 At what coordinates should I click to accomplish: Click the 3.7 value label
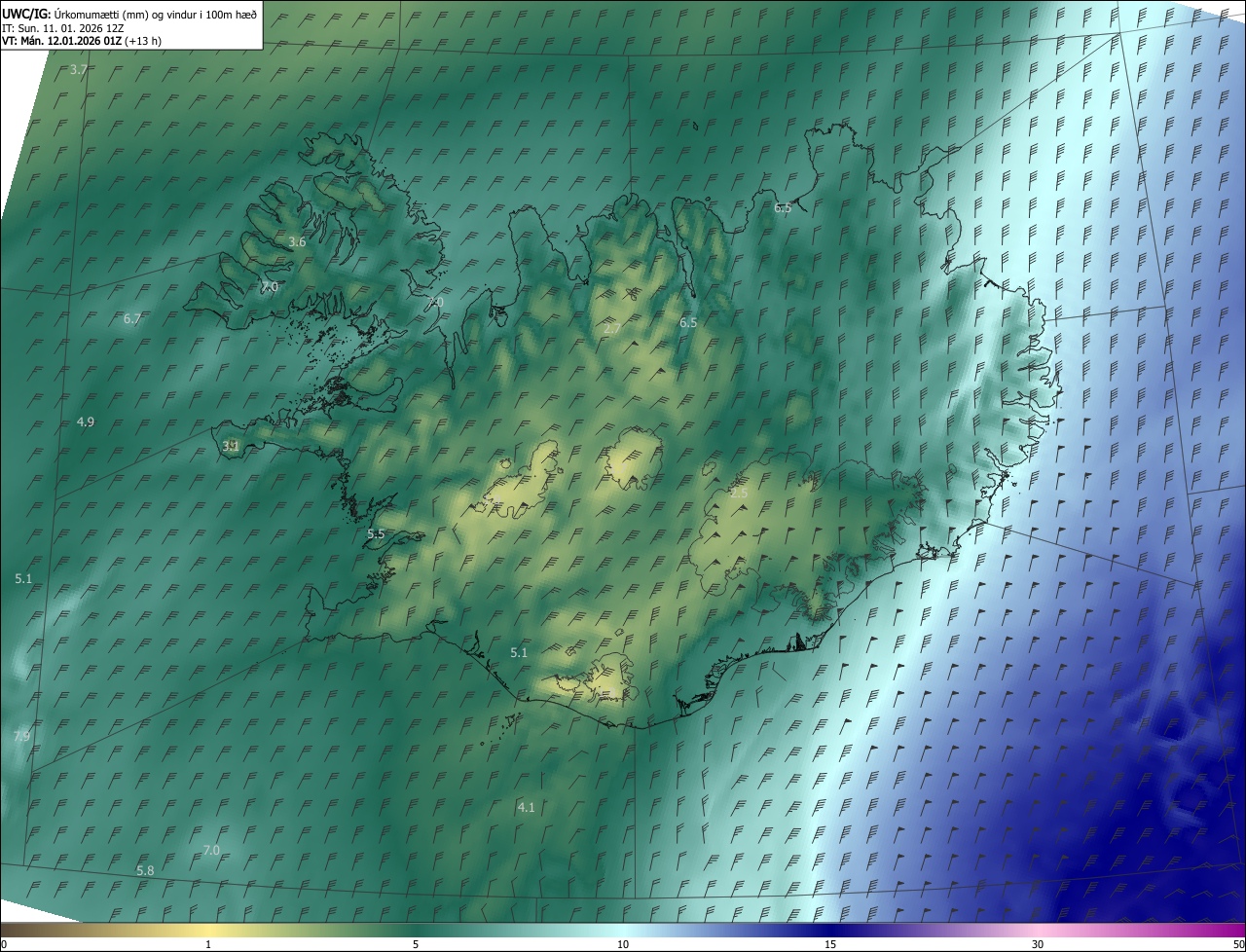(79, 70)
